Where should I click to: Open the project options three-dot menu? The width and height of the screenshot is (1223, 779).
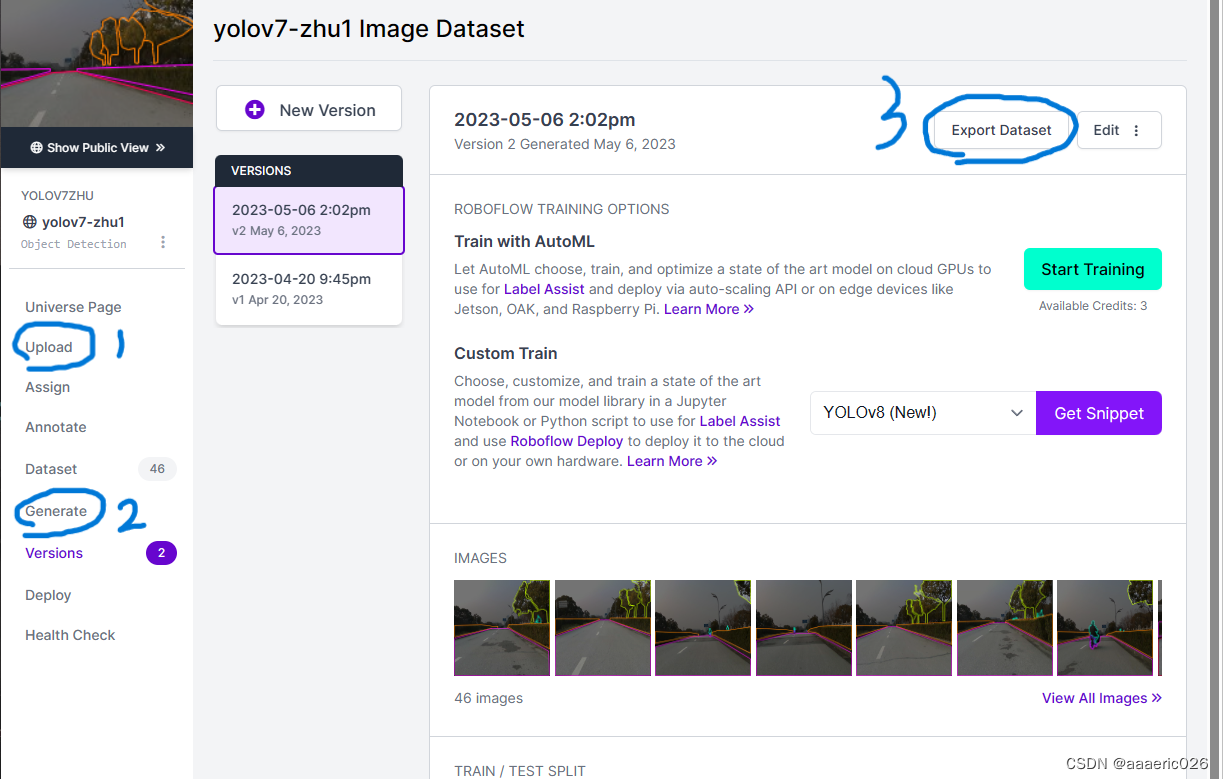163,242
